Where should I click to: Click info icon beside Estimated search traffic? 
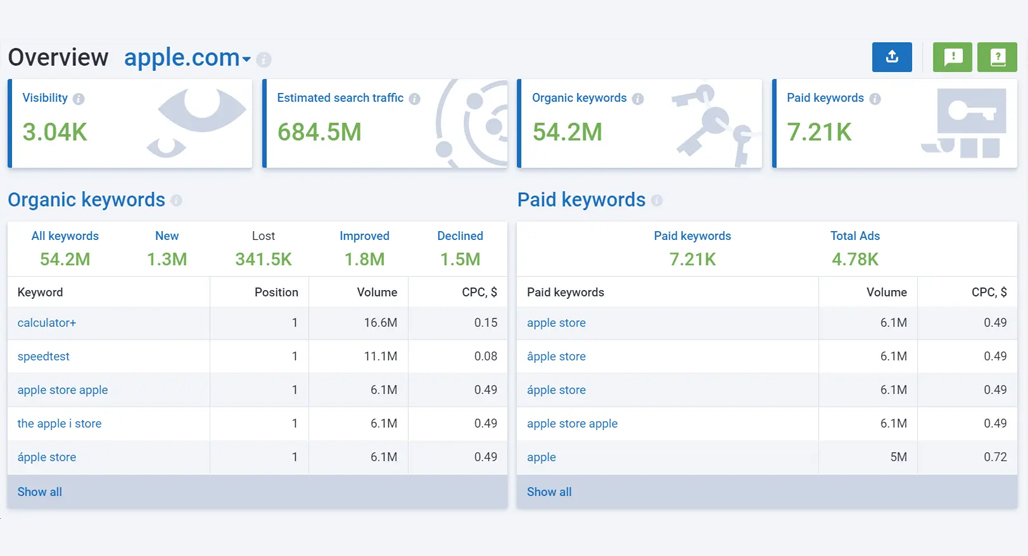(414, 99)
